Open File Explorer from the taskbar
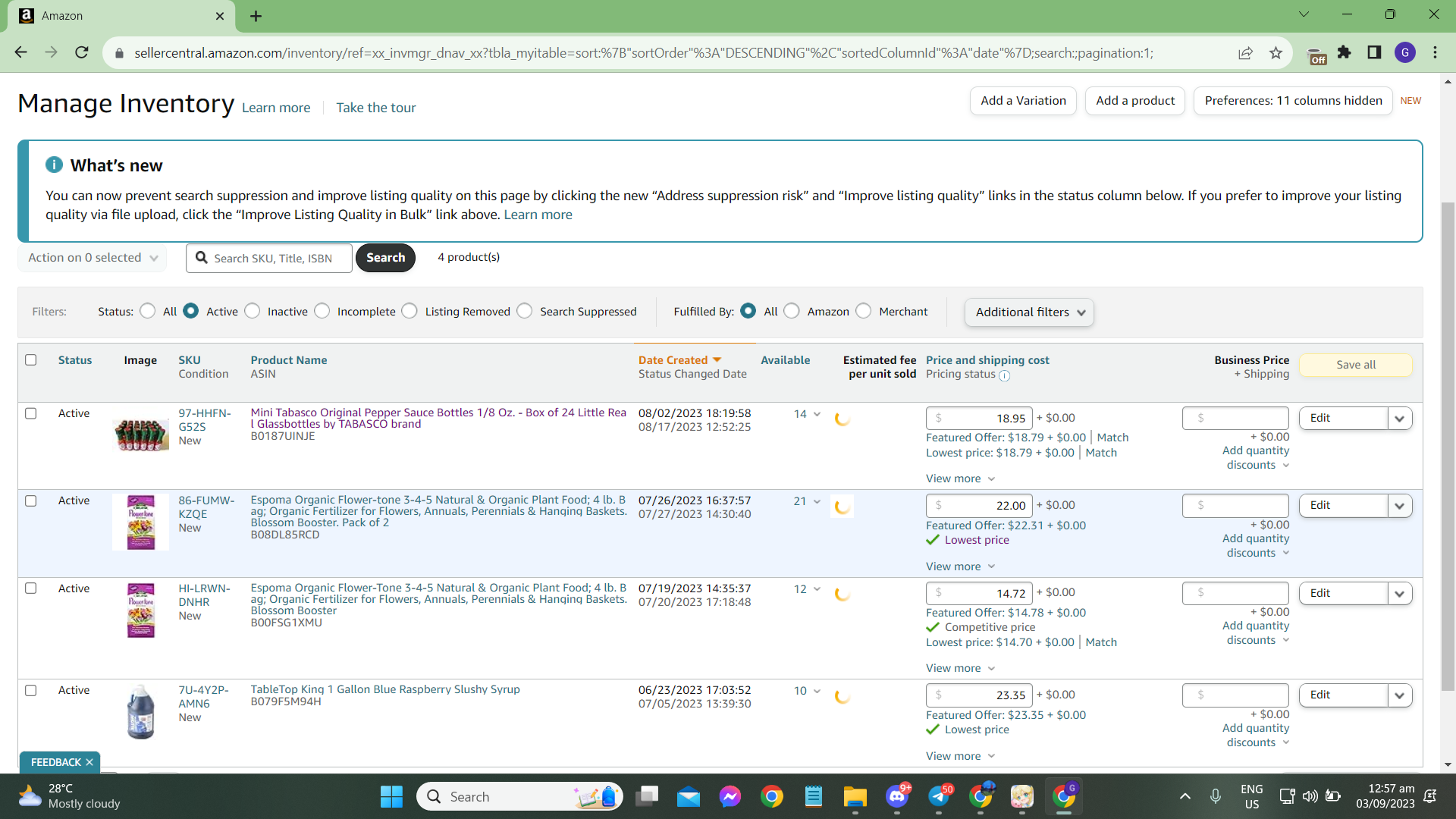The width and height of the screenshot is (1456, 819). coord(855,796)
